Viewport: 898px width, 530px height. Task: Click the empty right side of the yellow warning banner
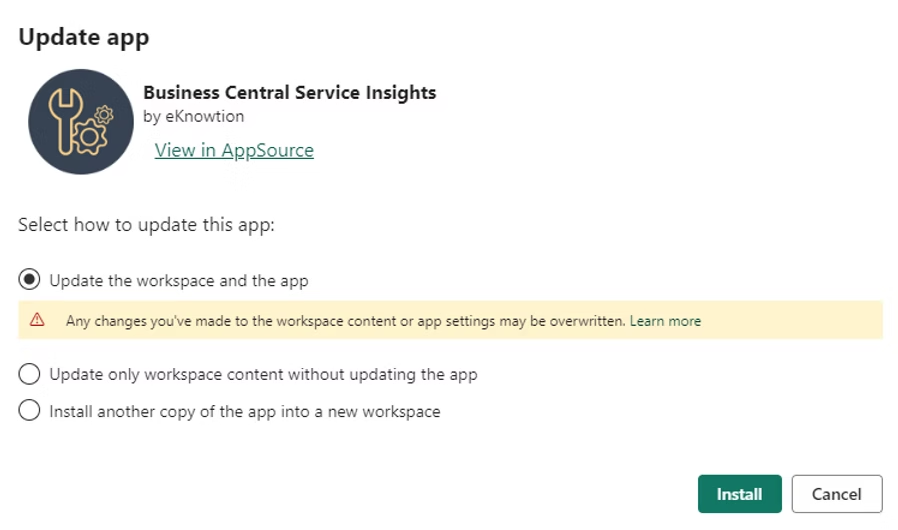pyautogui.click(x=800, y=320)
